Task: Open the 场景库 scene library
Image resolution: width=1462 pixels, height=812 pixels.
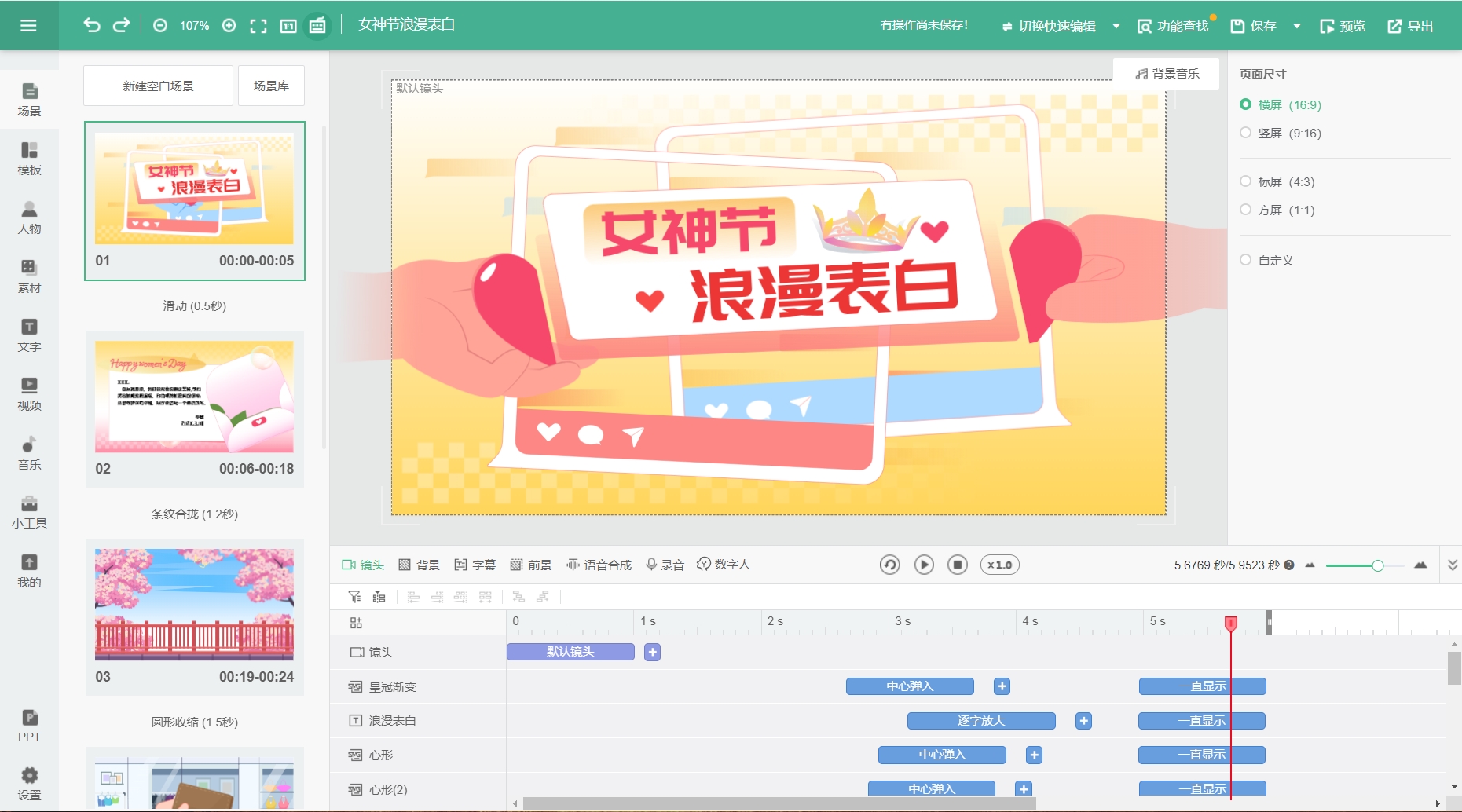Action: (x=271, y=86)
